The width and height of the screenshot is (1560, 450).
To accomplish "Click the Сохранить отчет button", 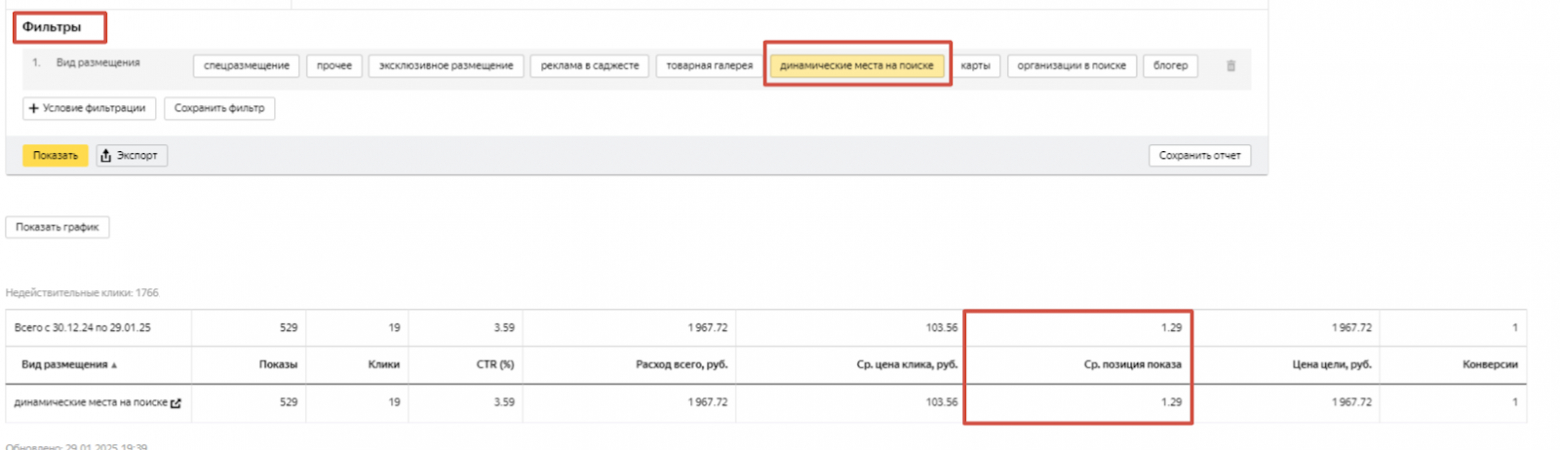I will click(x=1199, y=156).
